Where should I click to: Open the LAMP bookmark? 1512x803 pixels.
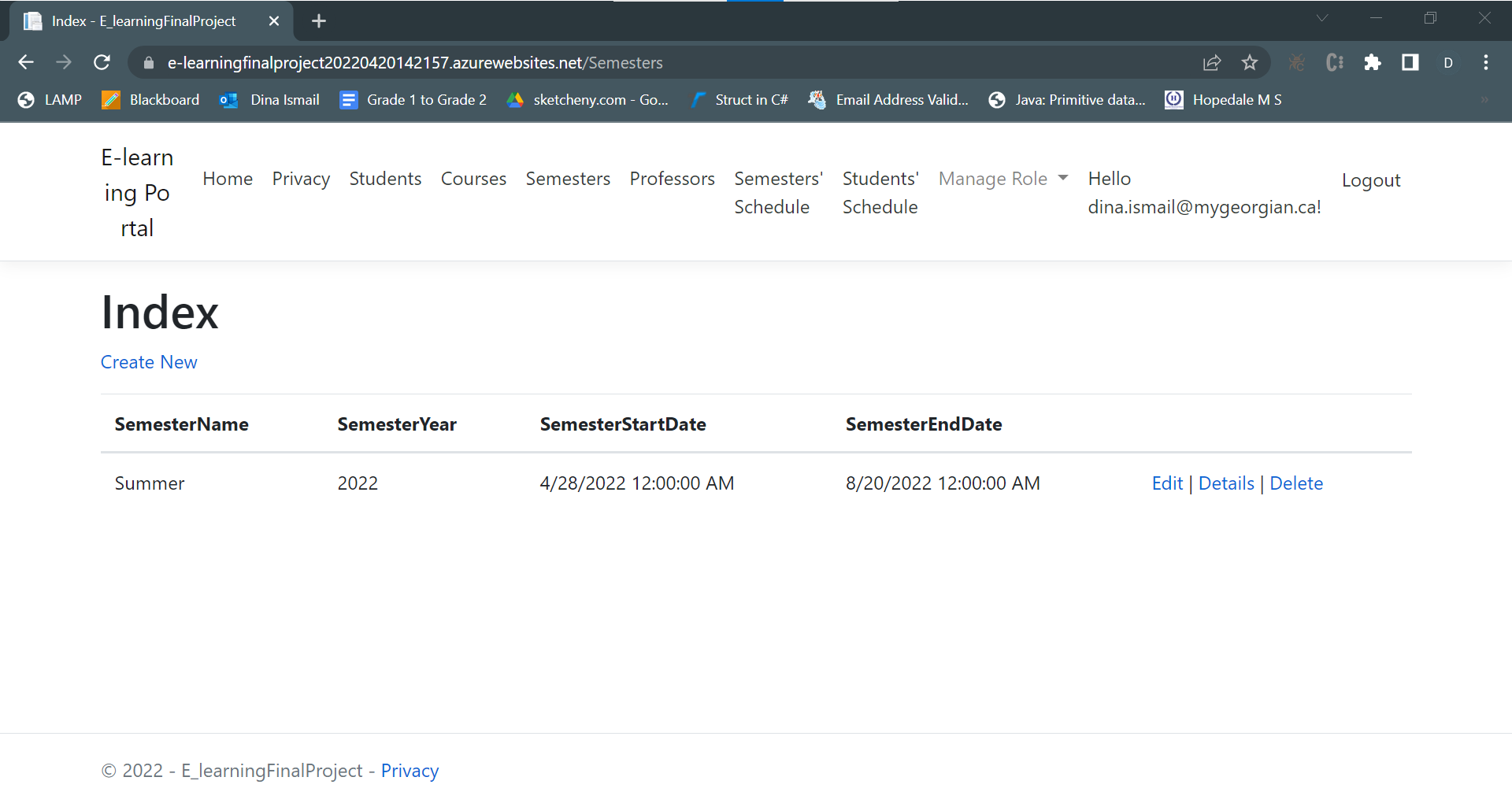pyautogui.click(x=49, y=99)
